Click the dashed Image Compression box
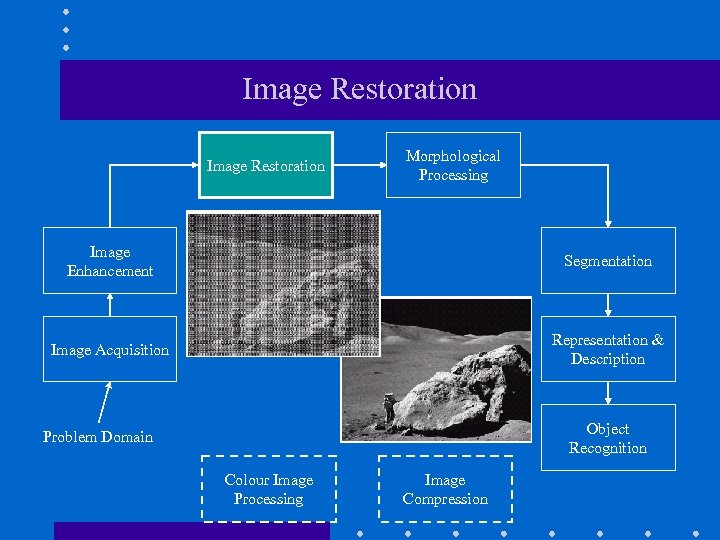This screenshot has height=540, width=720. (x=445, y=489)
